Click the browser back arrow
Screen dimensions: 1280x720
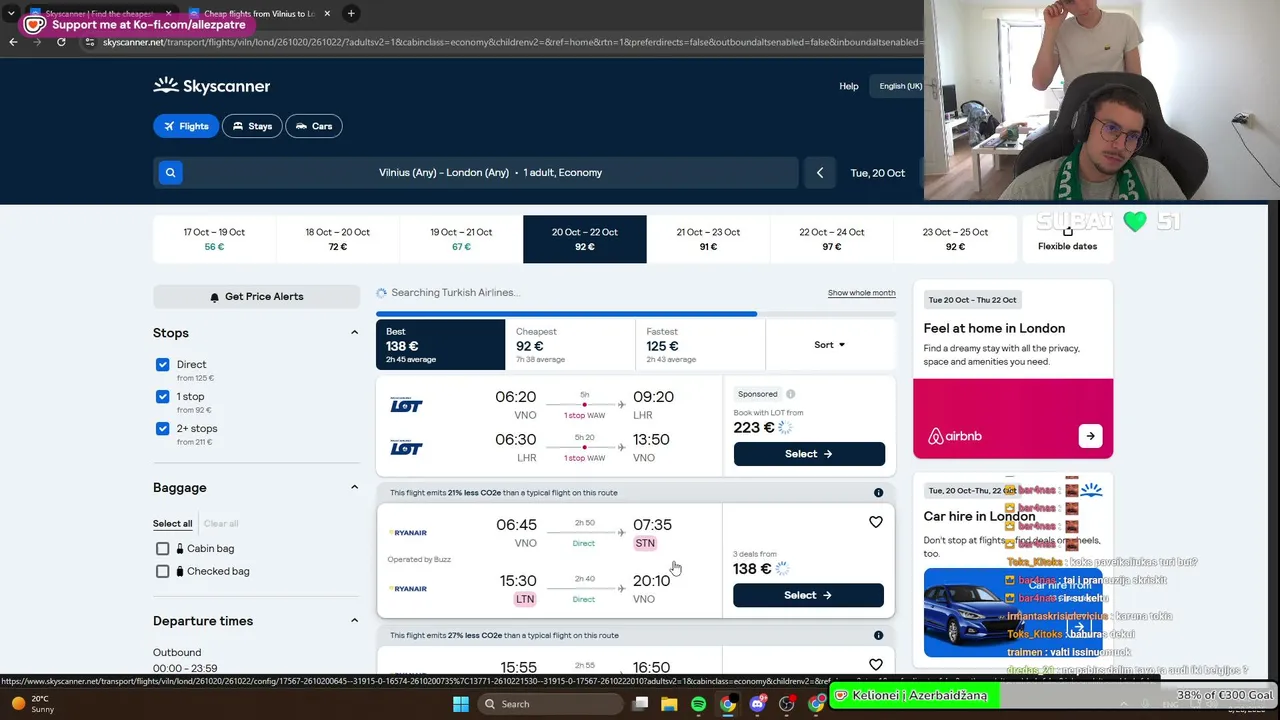point(13,42)
